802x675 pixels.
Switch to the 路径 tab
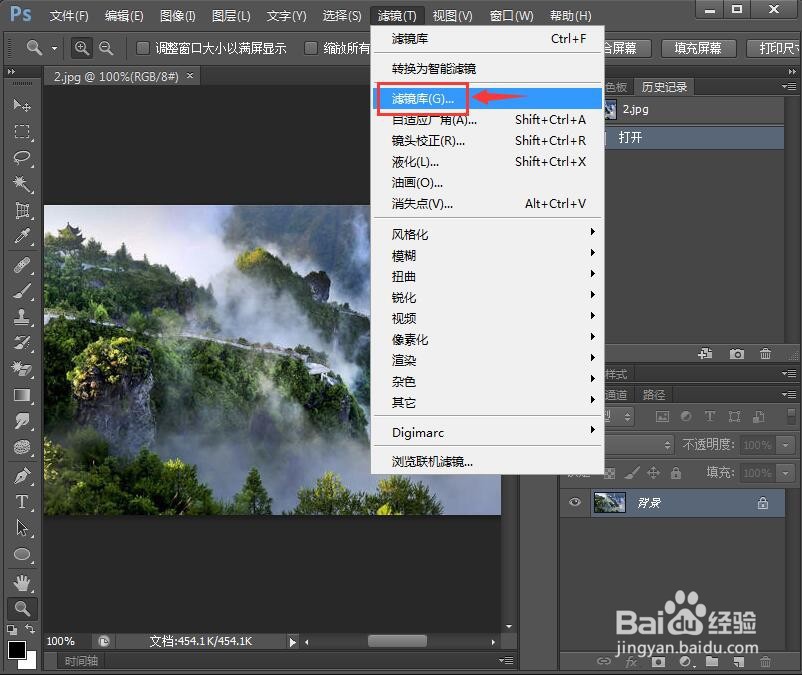pyautogui.click(x=654, y=395)
